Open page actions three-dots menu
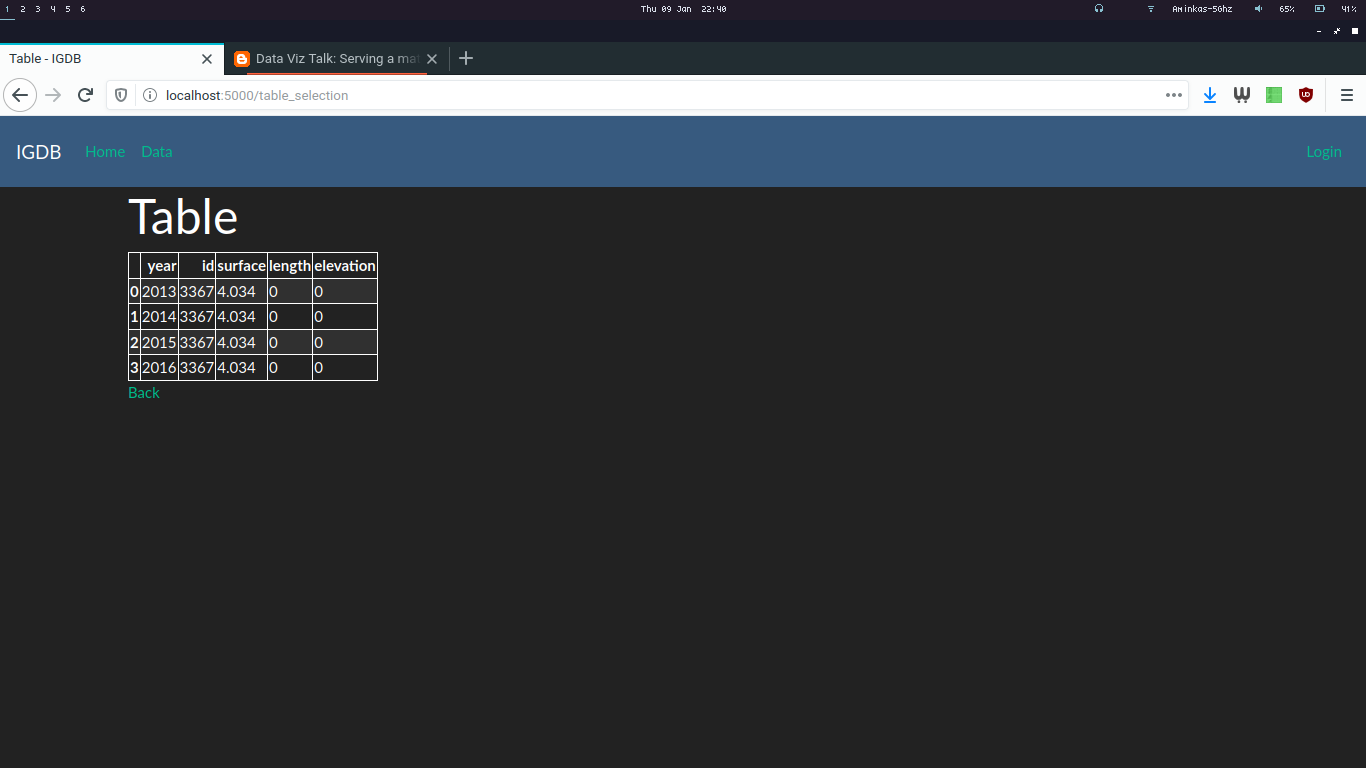The height and width of the screenshot is (768, 1366). point(1174,95)
